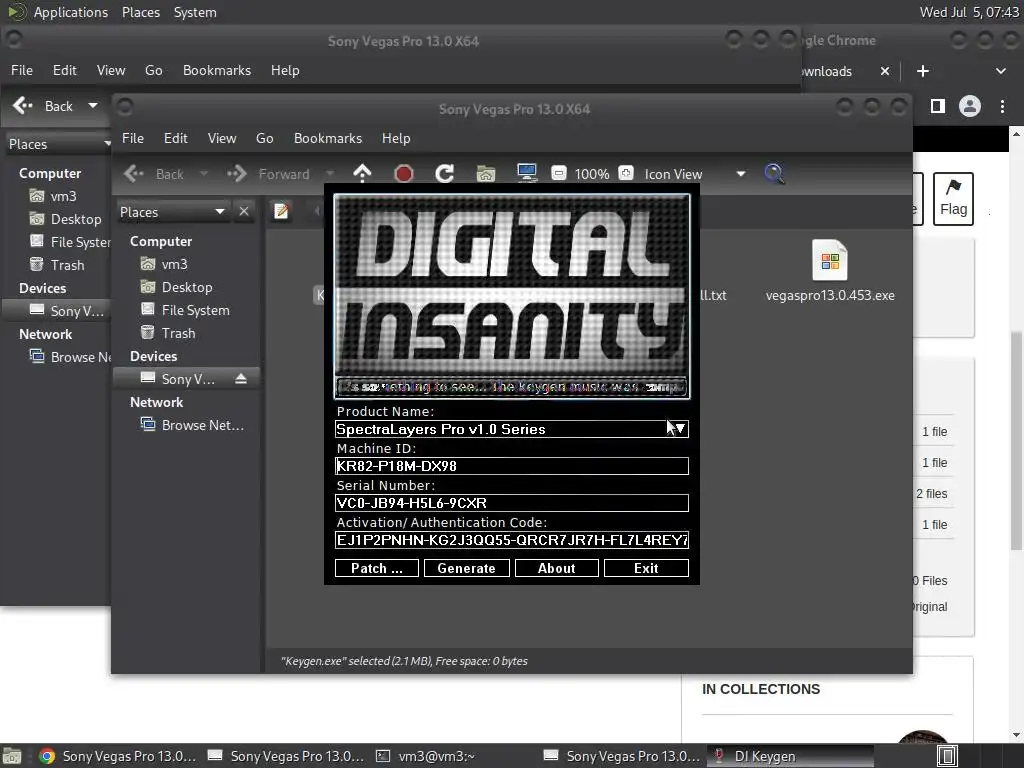Click the Serial Number field
This screenshot has height=768, width=1024.
[511, 503]
